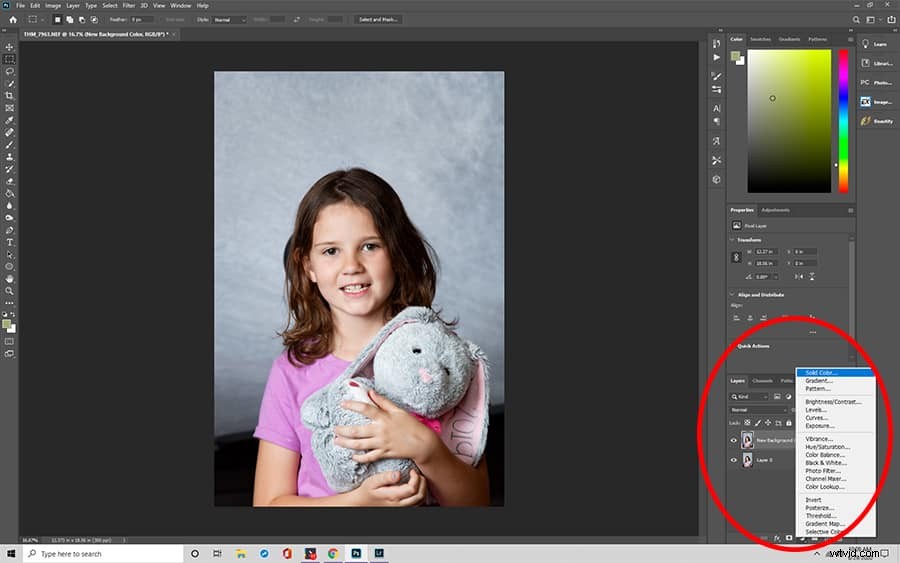This screenshot has width=900, height=563.
Task: Open the Kind filter dropdown in Layers
Action: tap(748, 397)
